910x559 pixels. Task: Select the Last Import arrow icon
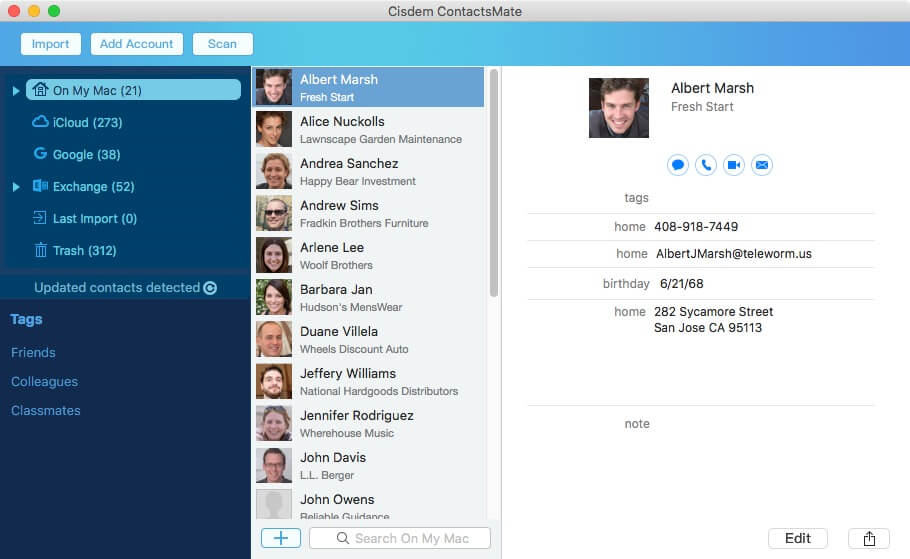(x=39, y=218)
